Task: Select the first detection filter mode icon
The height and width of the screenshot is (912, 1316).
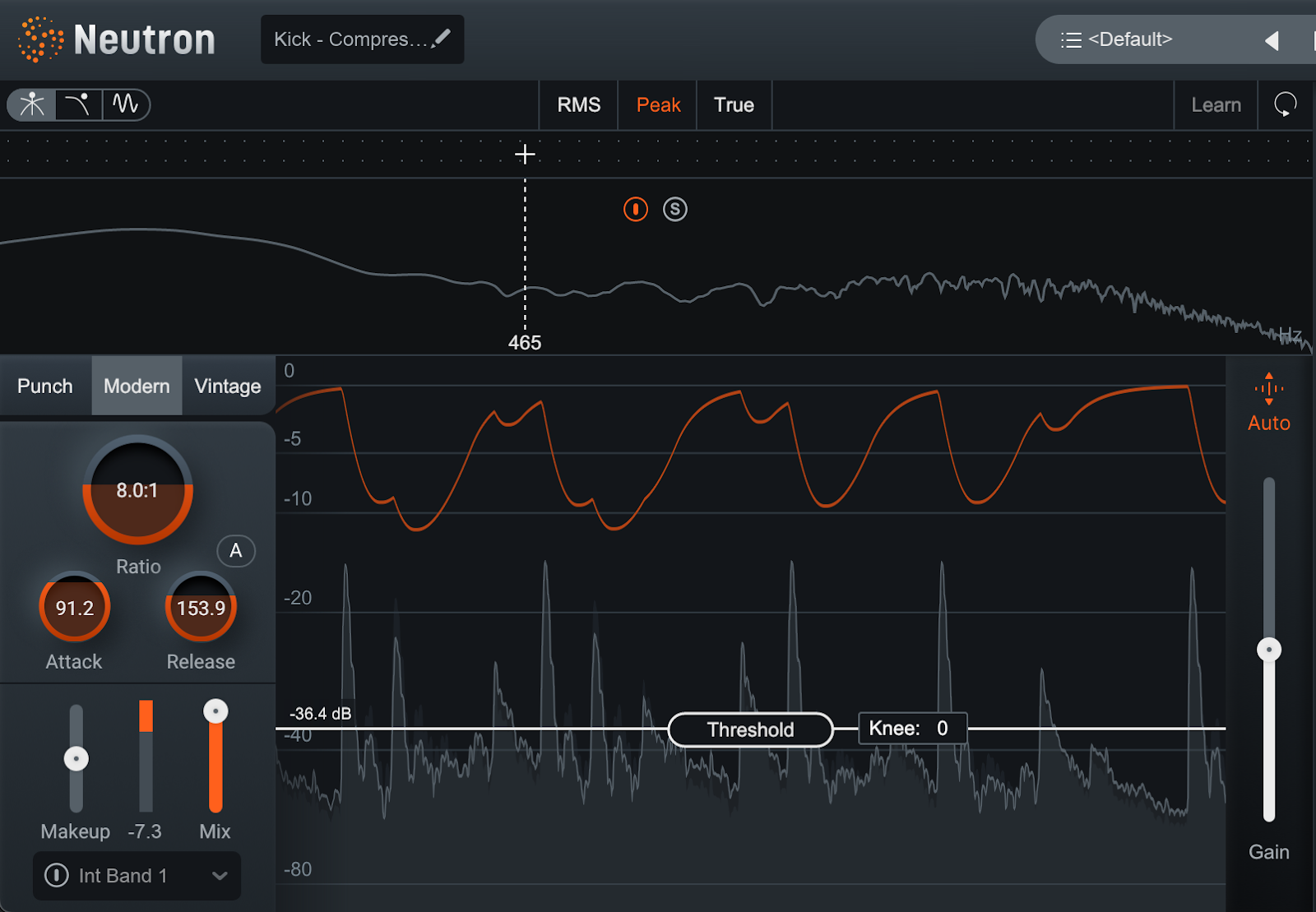Action: (x=32, y=104)
